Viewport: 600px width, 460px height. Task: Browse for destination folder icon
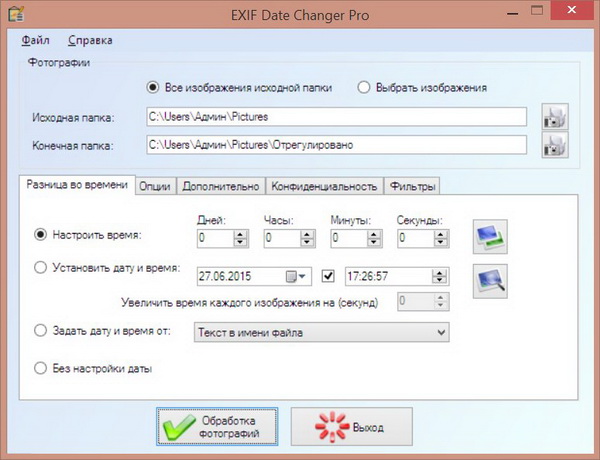click(x=553, y=145)
